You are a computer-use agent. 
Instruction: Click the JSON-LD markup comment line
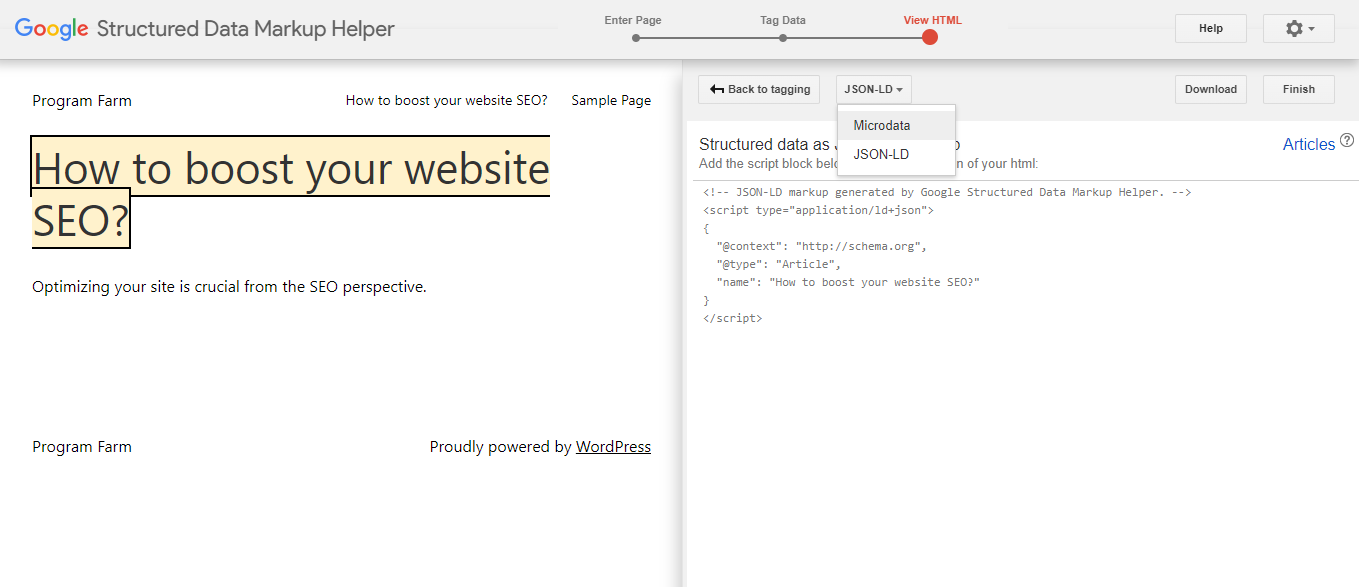tap(948, 192)
